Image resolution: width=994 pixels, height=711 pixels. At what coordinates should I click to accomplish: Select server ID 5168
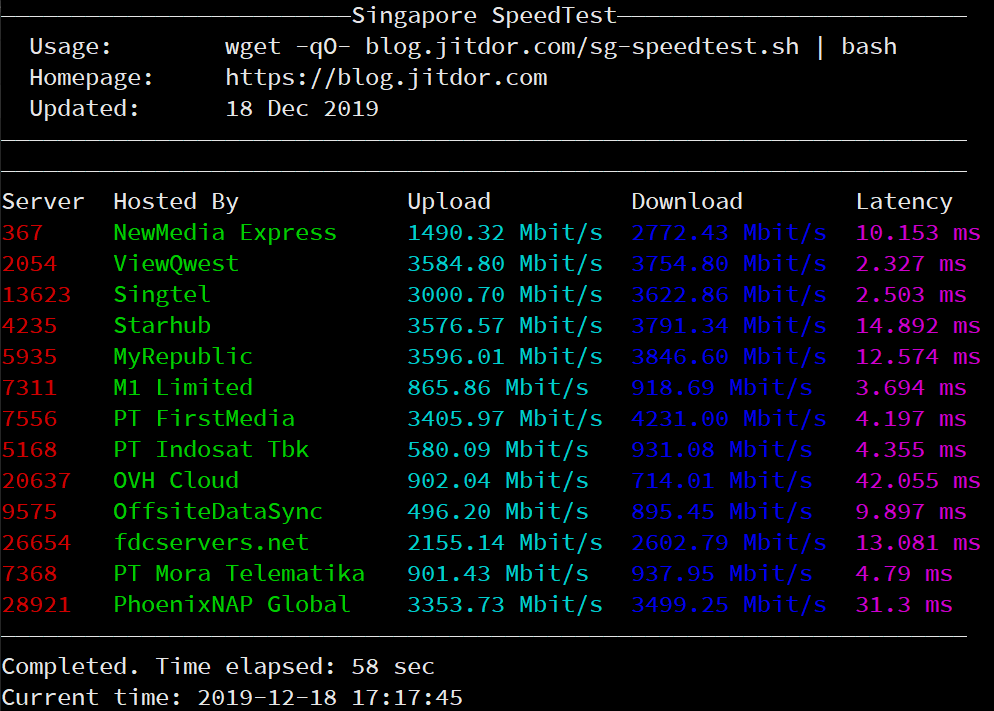[x=30, y=450]
